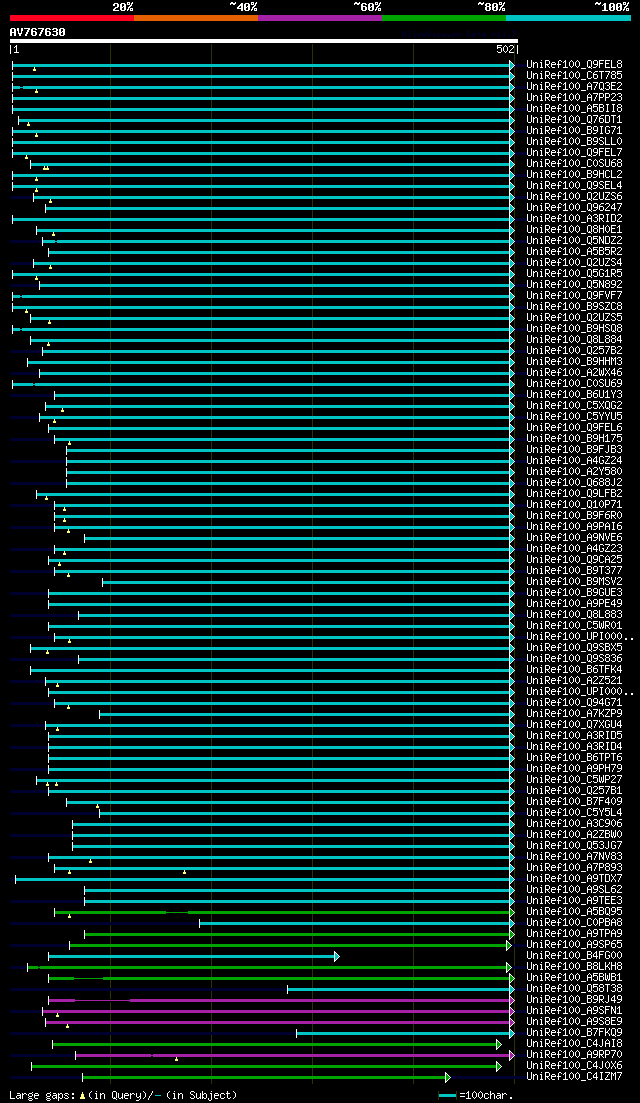Select the UniRef100_Q688J2 label
The image size is (640, 1103).
point(574,483)
